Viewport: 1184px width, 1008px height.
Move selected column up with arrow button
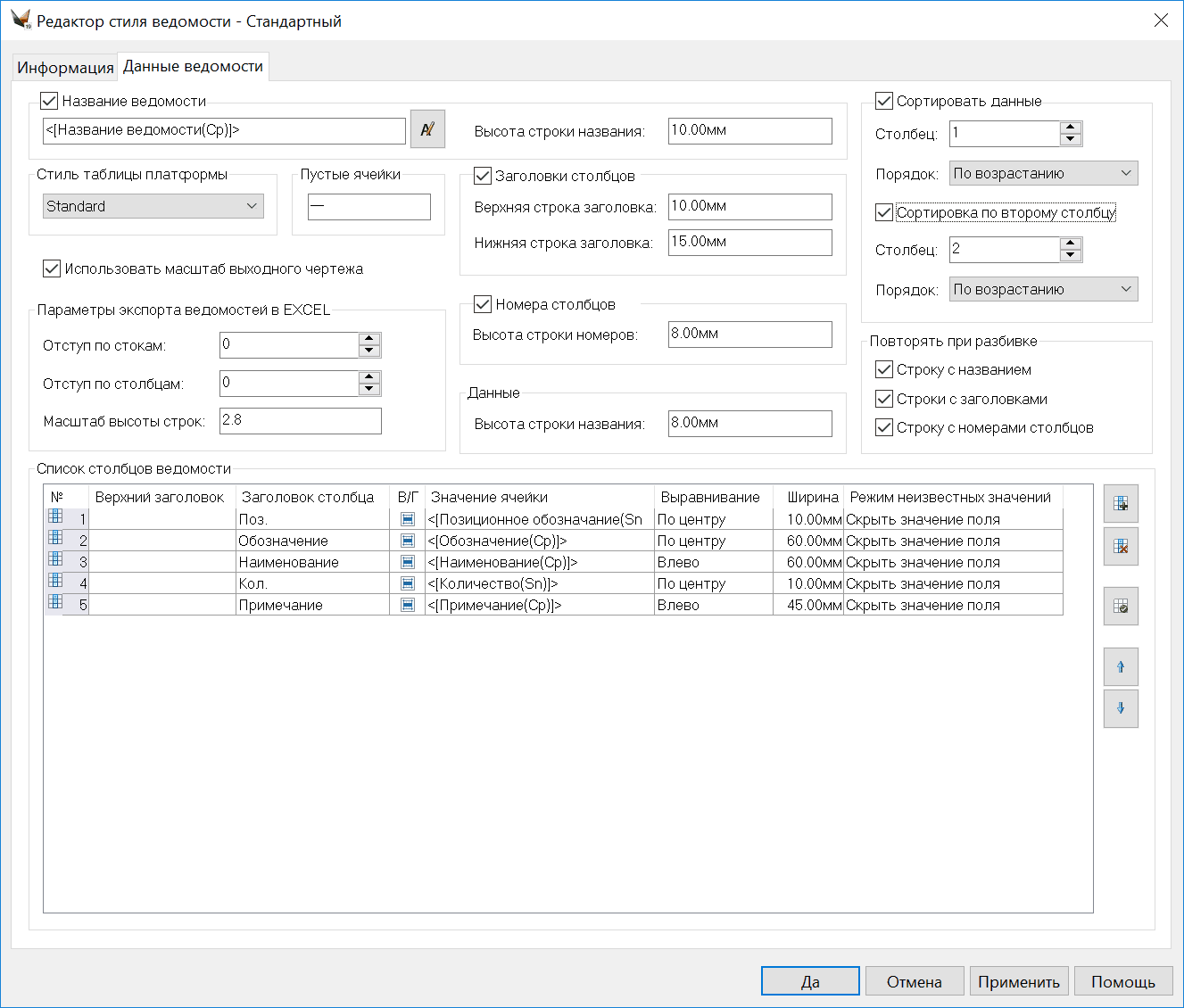click(x=1121, y=666)
